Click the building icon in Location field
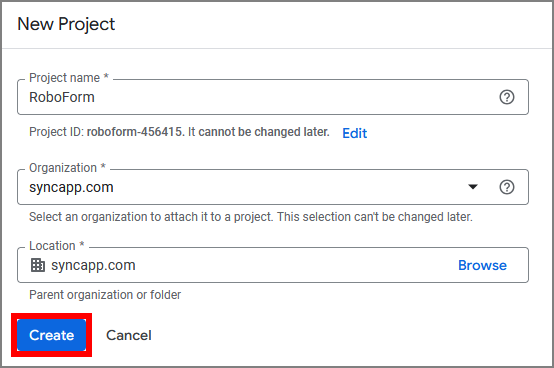The image size is (554, 368). pos(38,265)
